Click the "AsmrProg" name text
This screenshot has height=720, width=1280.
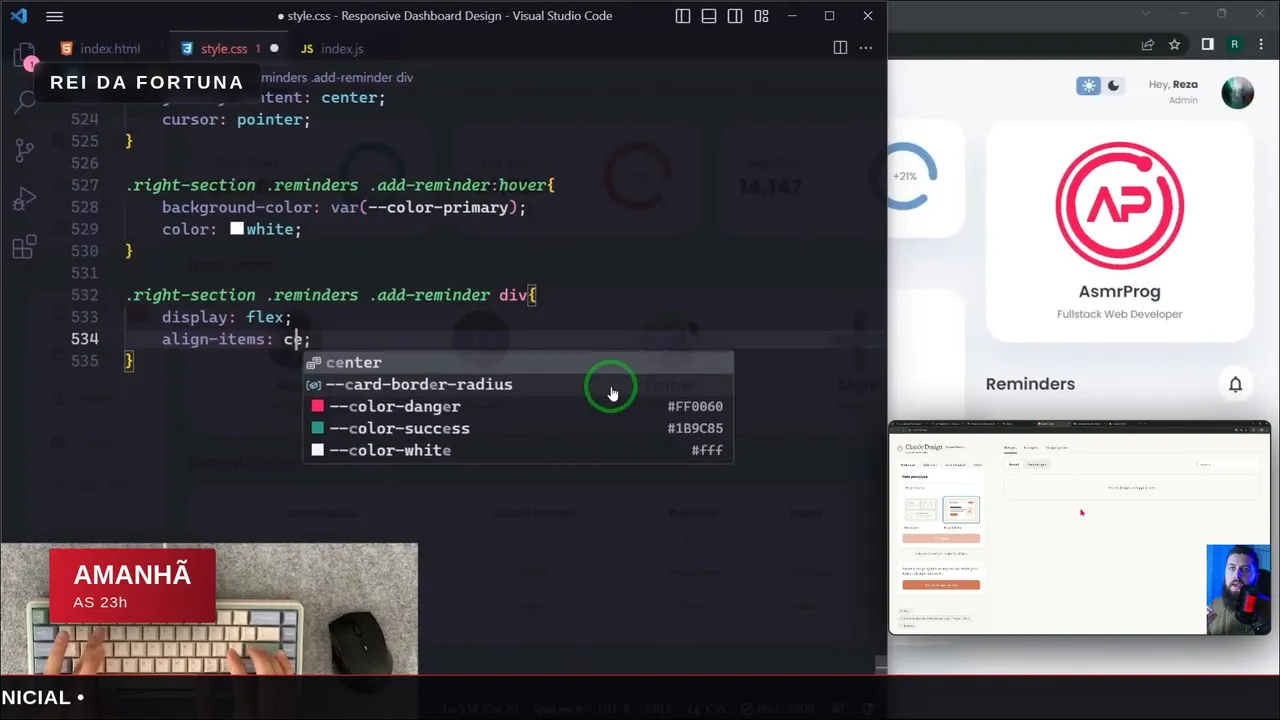pos(1120,292)
